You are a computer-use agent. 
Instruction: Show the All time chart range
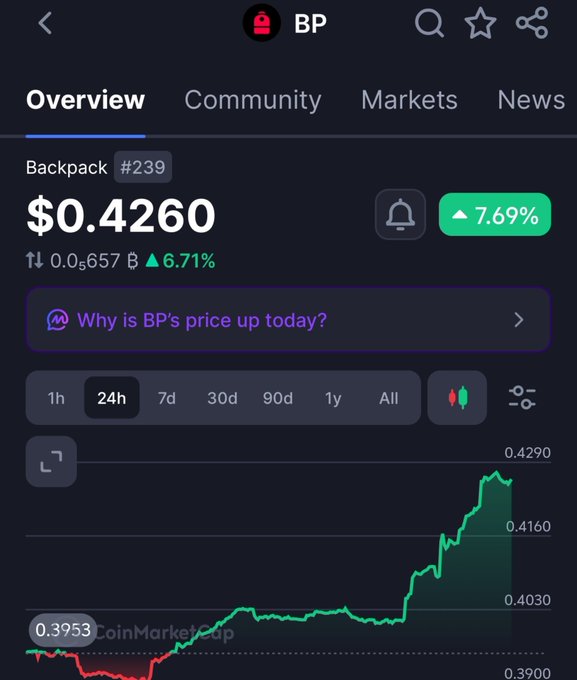[389, 398]
